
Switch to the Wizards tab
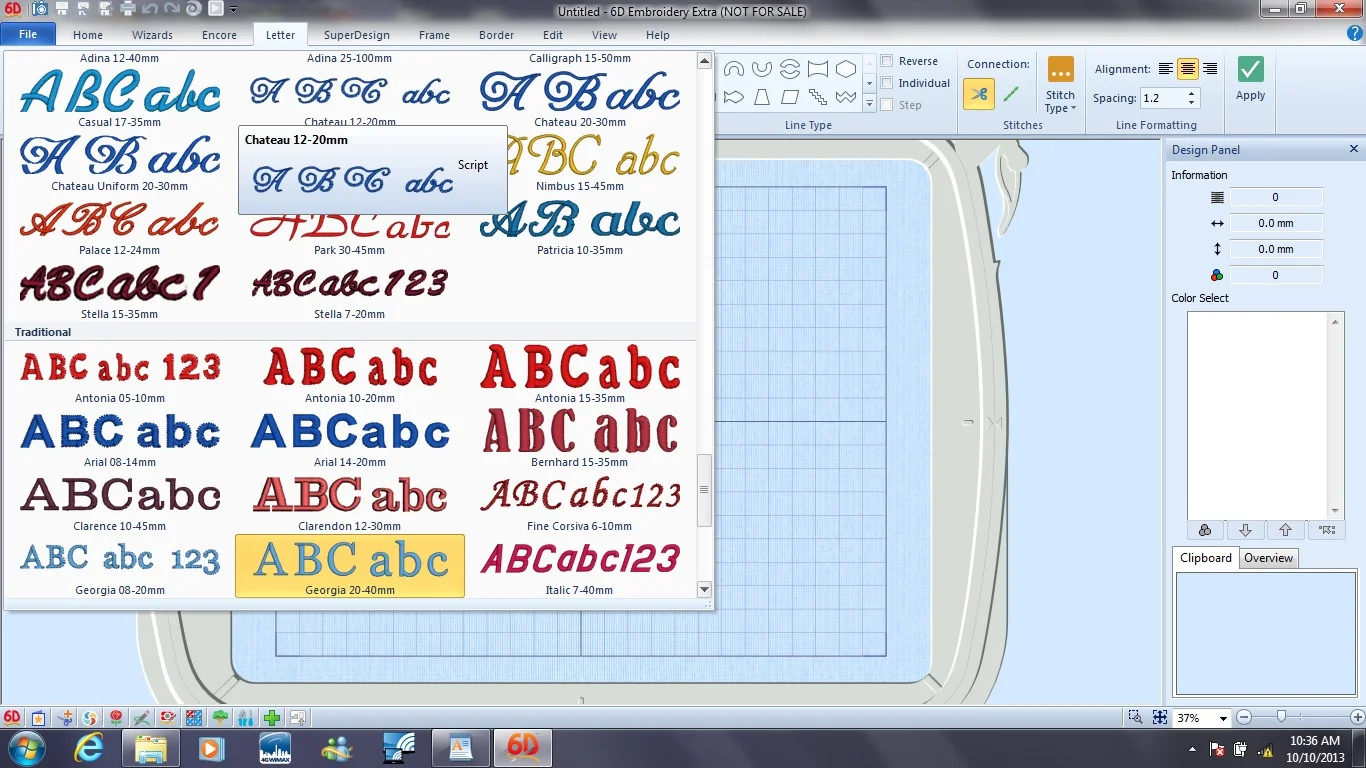point(152,35)
